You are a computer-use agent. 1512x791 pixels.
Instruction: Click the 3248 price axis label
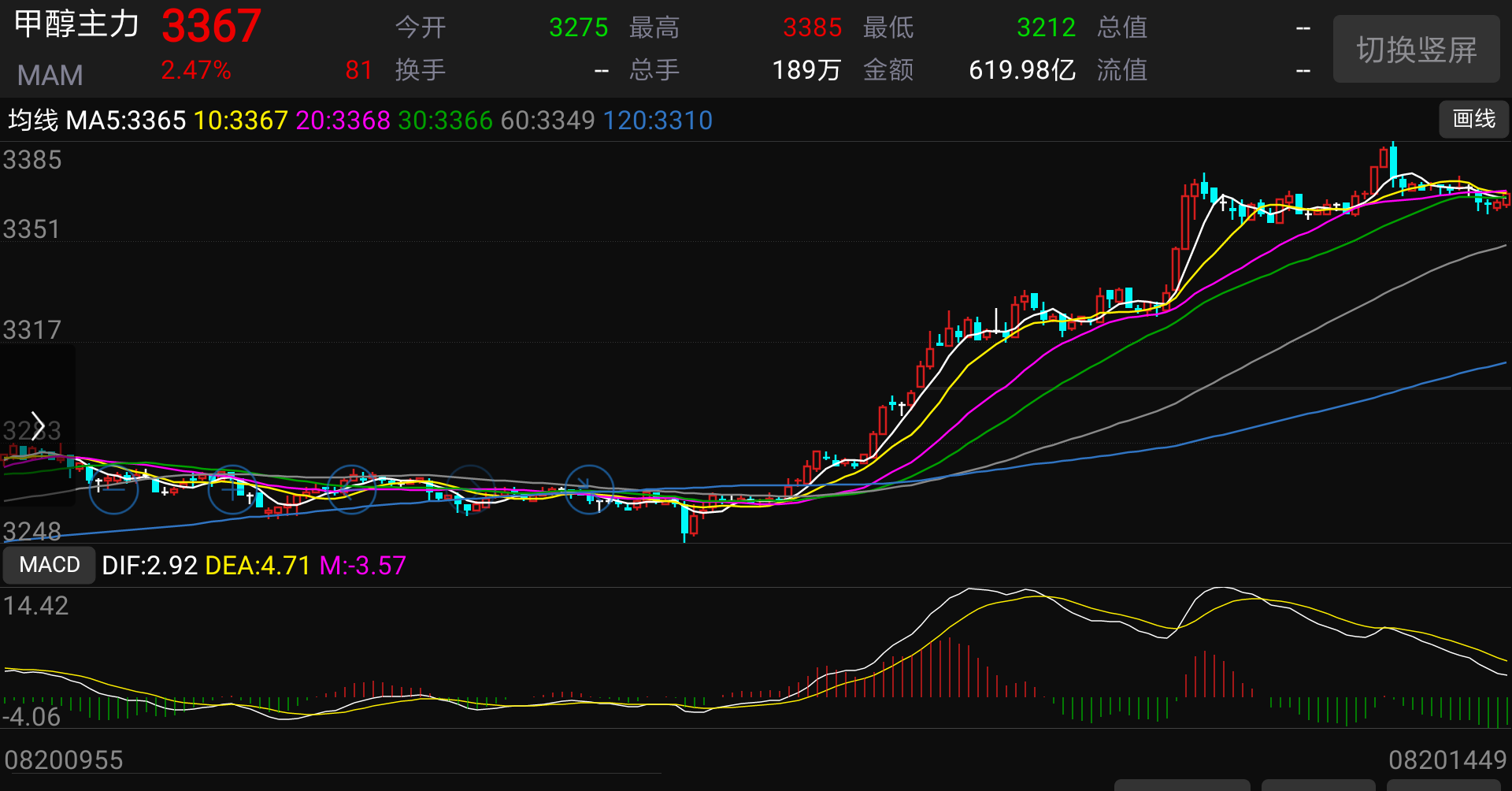(x=32, y=532)
